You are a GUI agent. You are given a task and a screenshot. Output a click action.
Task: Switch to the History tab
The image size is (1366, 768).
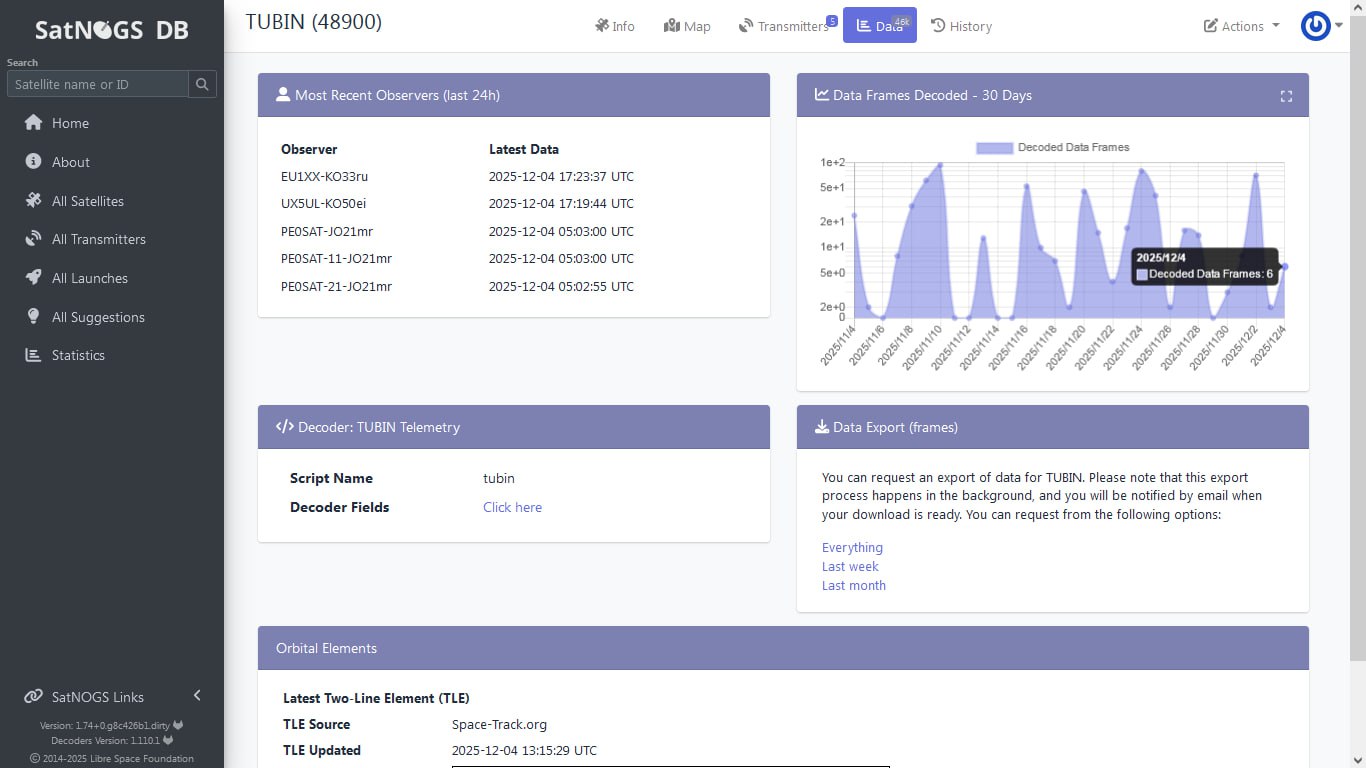(961, 26)
